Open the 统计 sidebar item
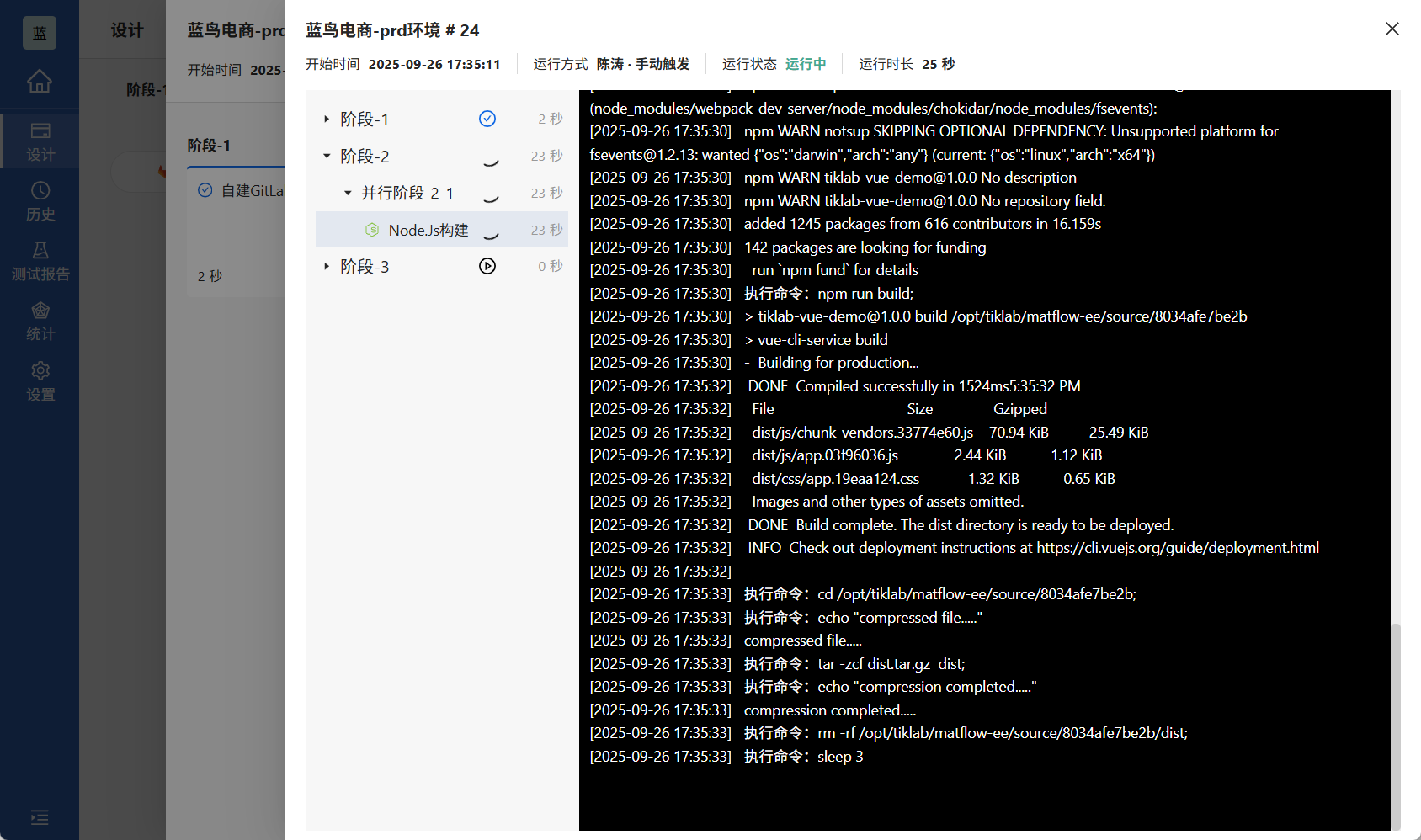The height and width of the screenshot is (840, 1421). (x=40, y=322)
